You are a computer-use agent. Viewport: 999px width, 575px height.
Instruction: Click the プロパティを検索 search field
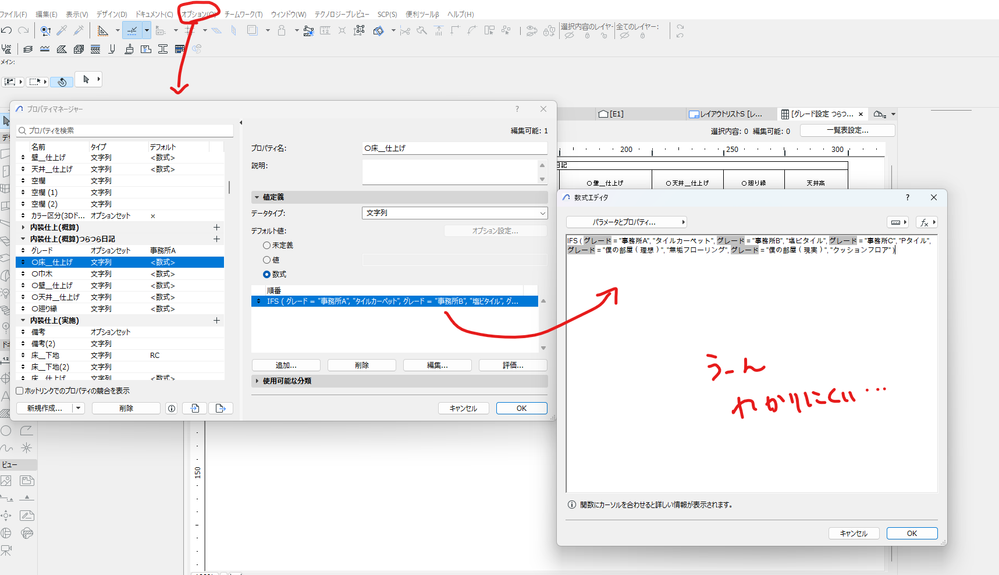point(125,130)
